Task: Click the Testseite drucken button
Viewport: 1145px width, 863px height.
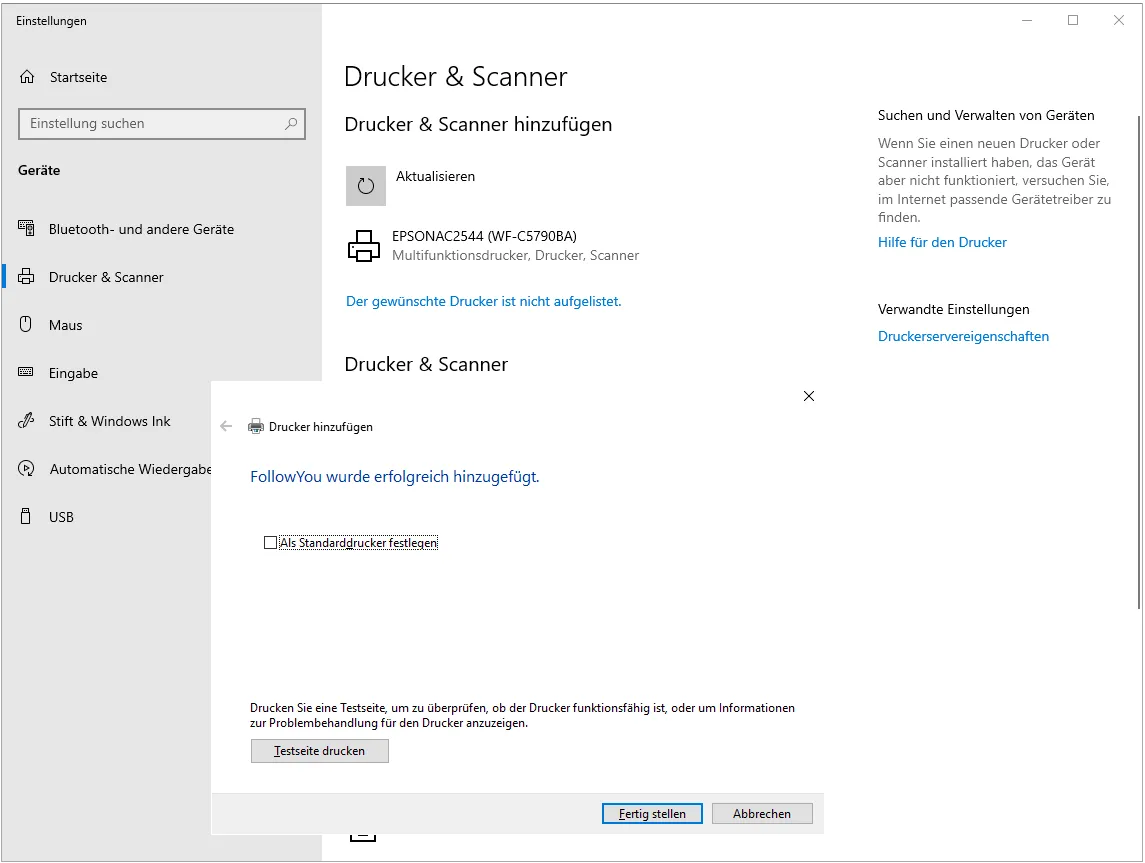Action: (320, 751)
